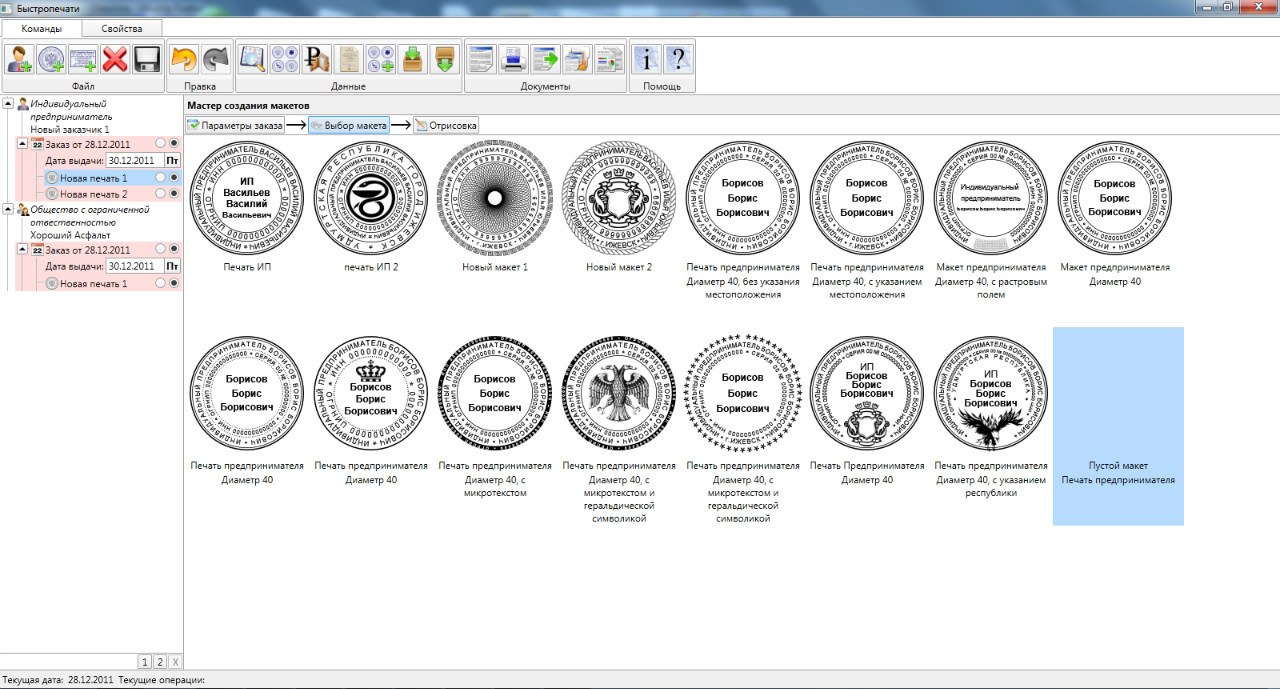Open help with the question mark icon

click(x=679, y=59)
